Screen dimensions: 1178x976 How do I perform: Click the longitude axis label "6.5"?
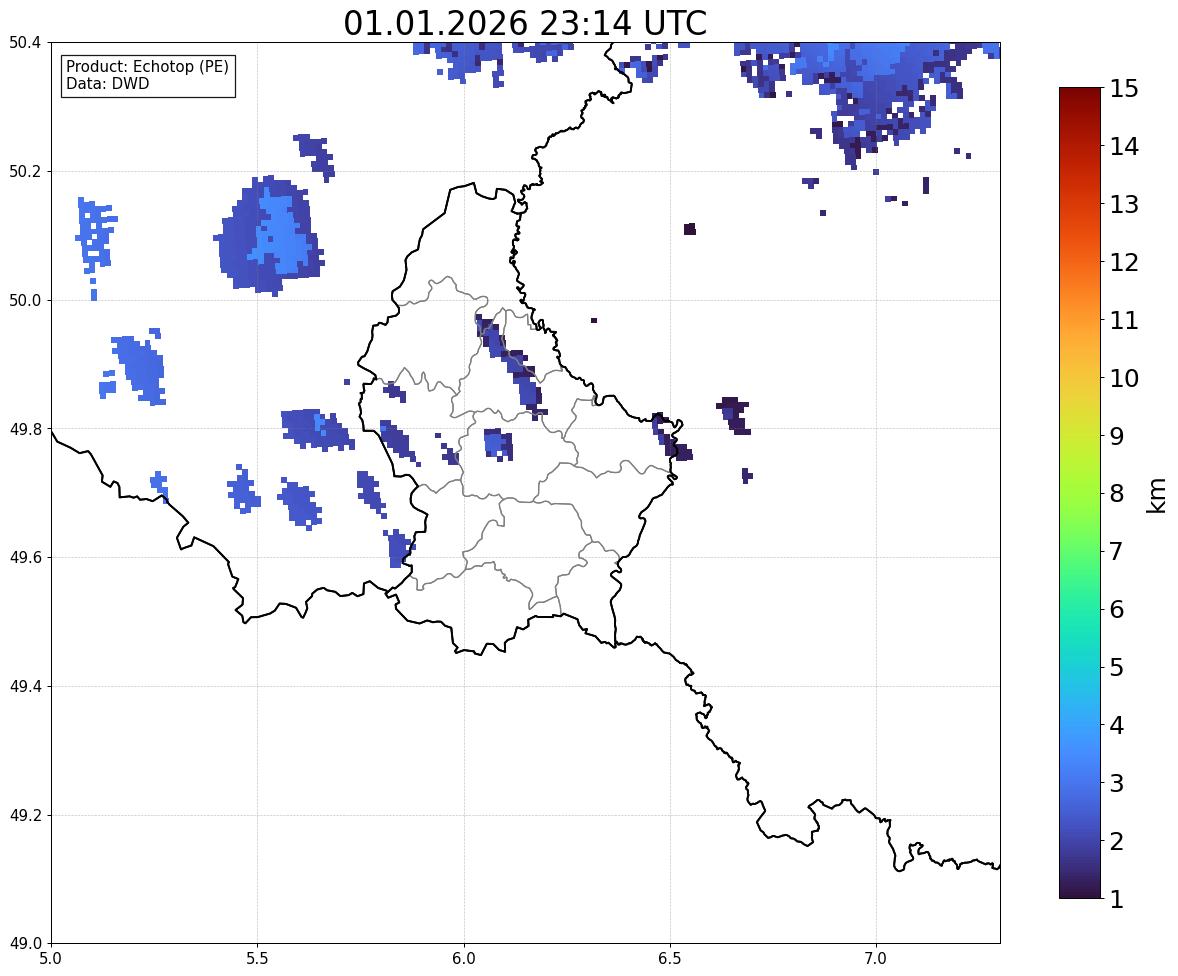(x=670, y=959)
